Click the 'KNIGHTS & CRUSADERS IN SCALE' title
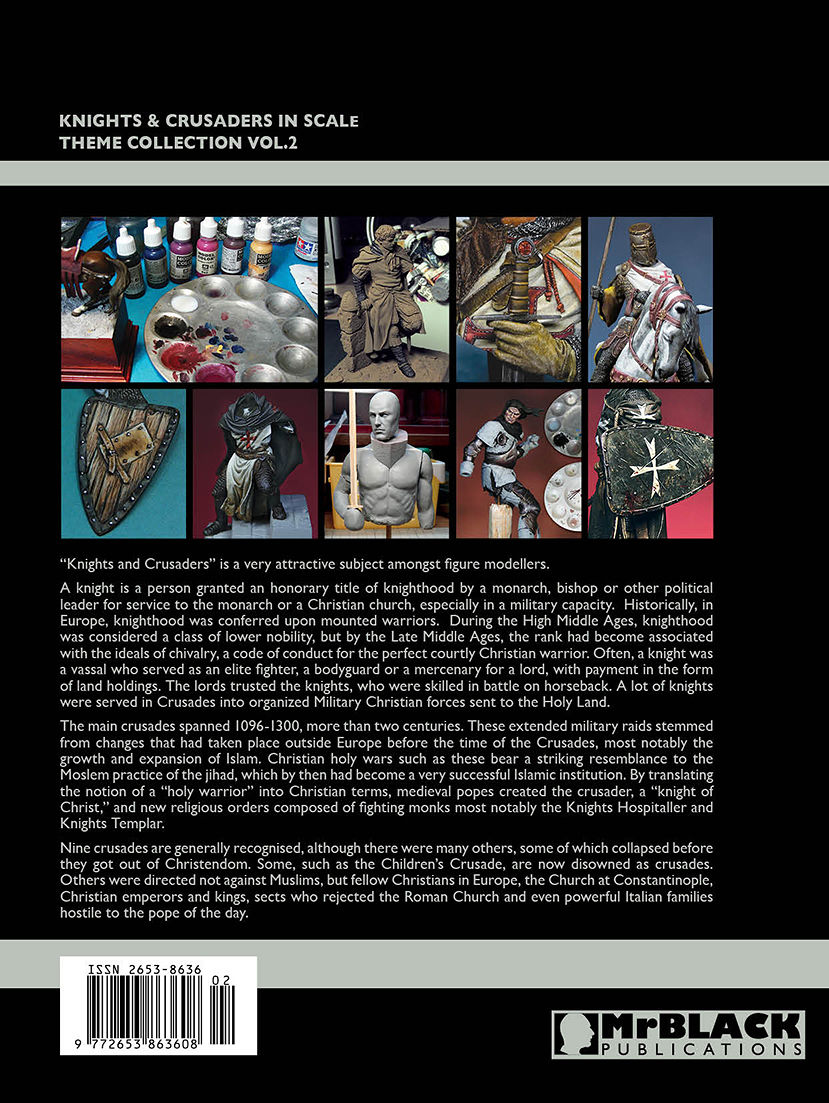 pyautogui.click(x=209, y=121)
